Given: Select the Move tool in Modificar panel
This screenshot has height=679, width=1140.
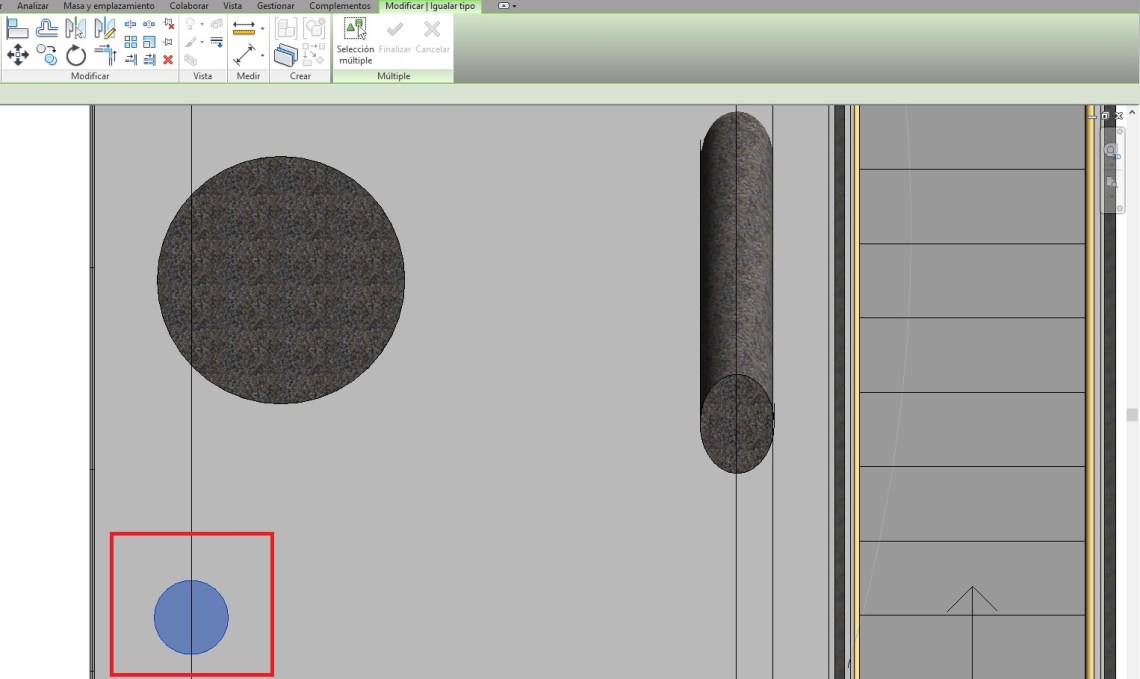Looking at the screenshot, I should click(17, 54).
